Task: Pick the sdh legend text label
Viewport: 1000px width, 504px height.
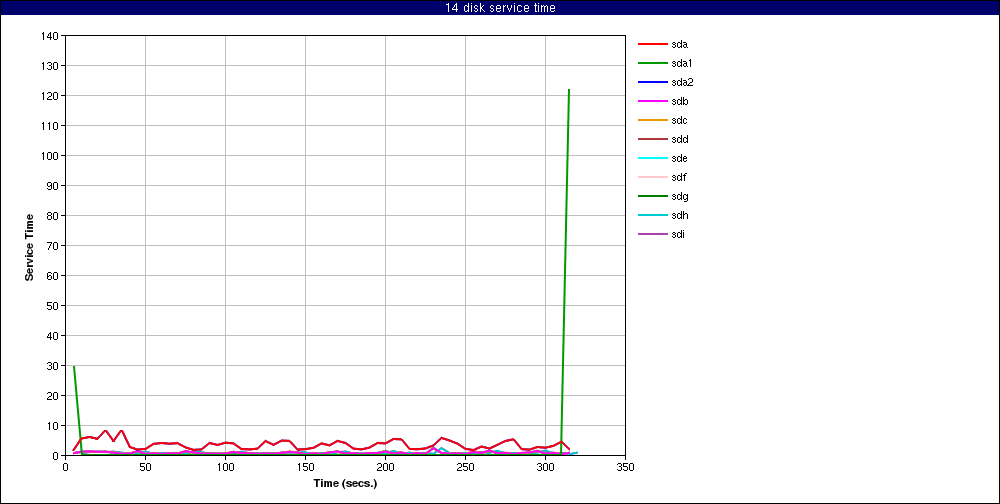Action: click(x=680, y=216)
